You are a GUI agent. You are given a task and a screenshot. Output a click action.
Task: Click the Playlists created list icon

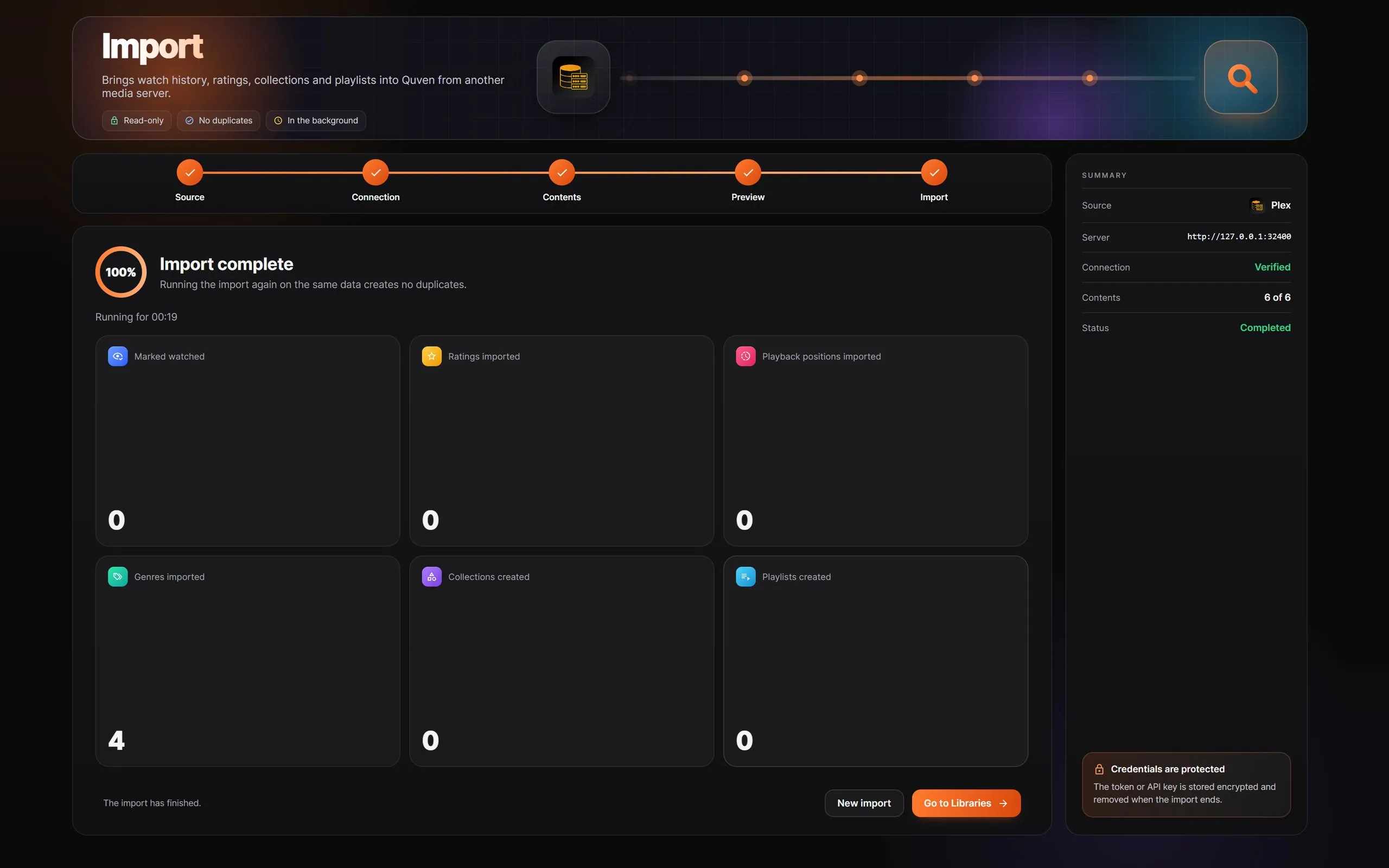pos(746,576)
